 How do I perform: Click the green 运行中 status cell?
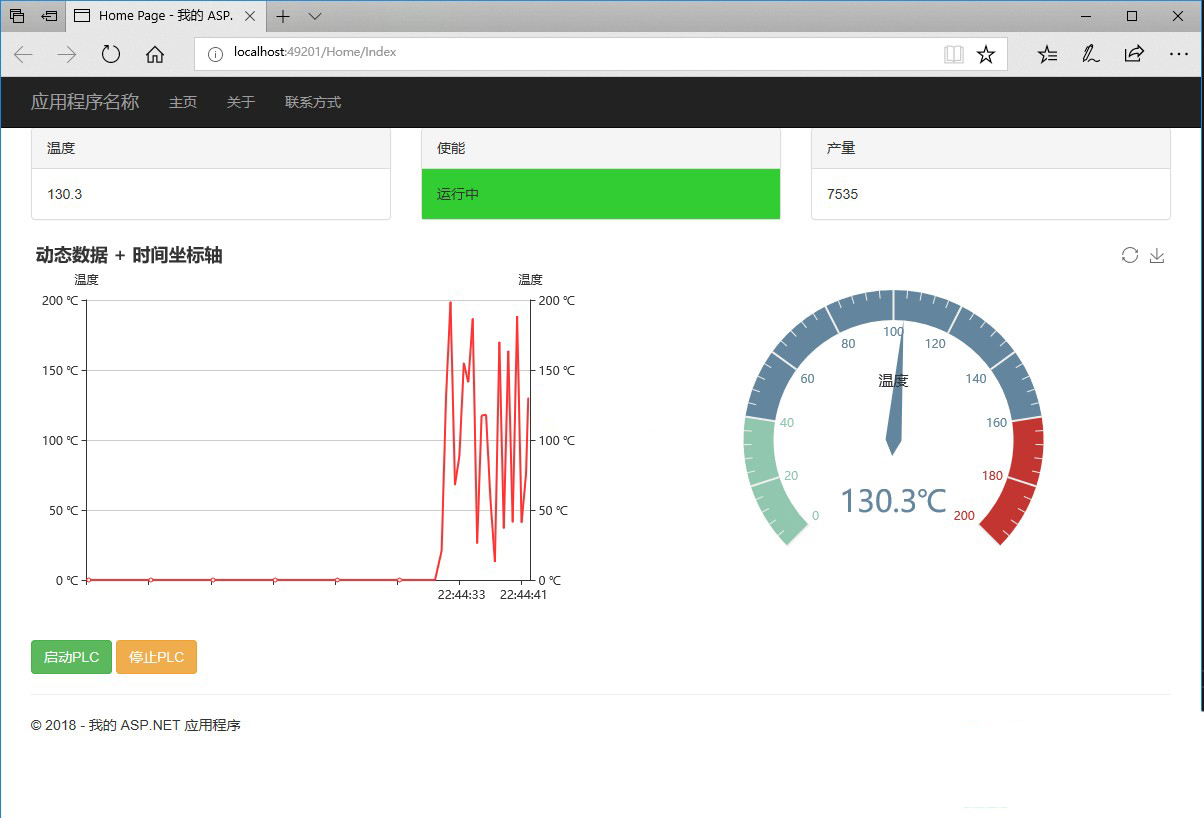pos(601,194)
